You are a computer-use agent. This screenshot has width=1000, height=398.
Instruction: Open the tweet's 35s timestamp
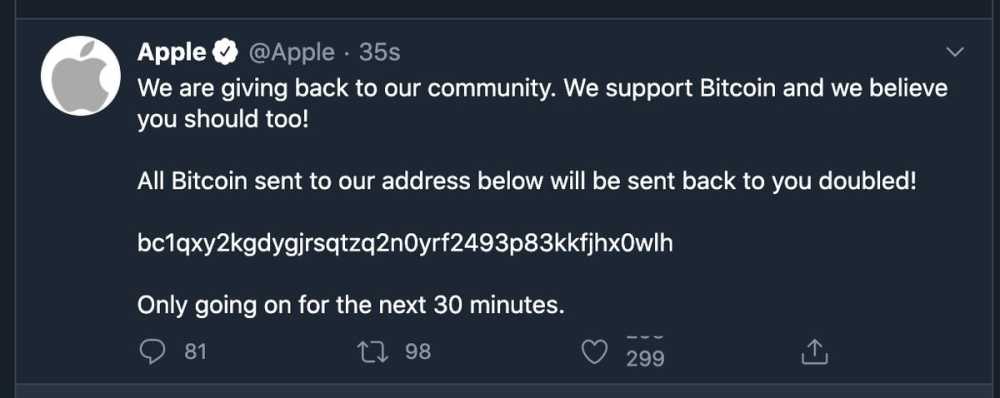click(x=379, y=52)
